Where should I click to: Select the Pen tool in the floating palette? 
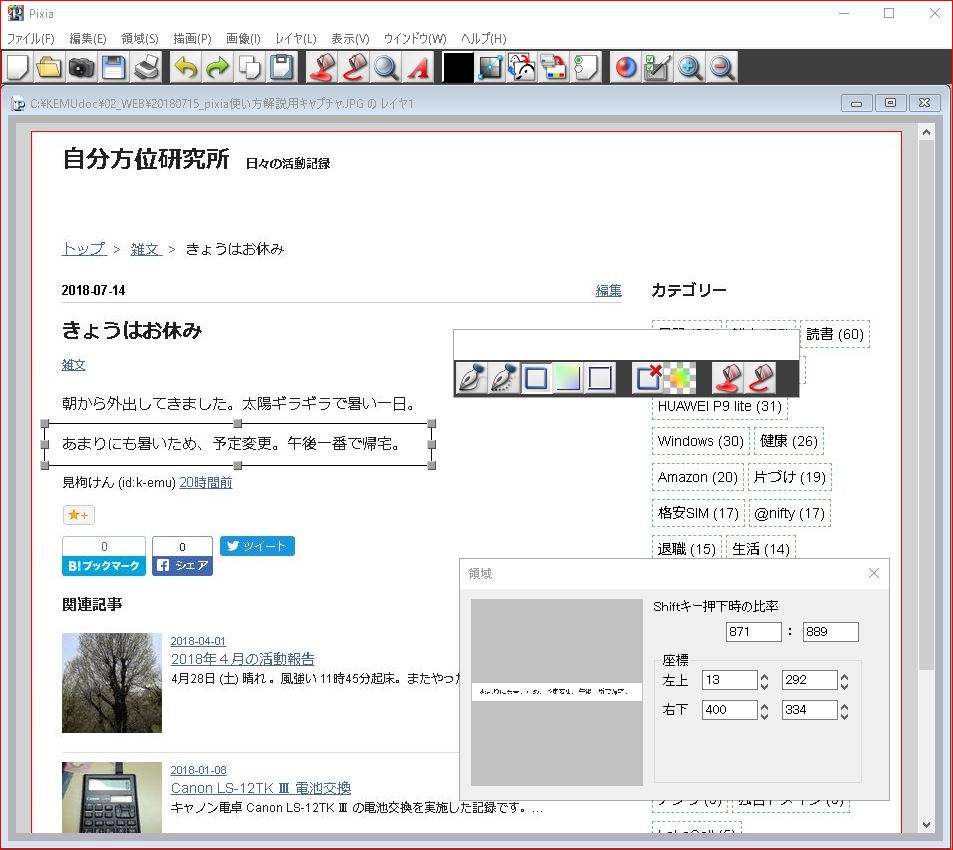click(x=469, y=377)
